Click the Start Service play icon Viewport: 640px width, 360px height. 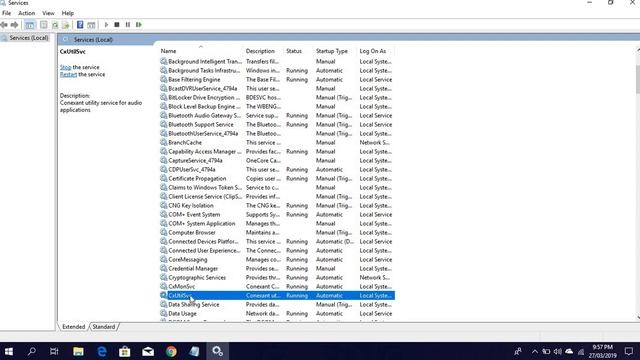[x=106, y=25]
